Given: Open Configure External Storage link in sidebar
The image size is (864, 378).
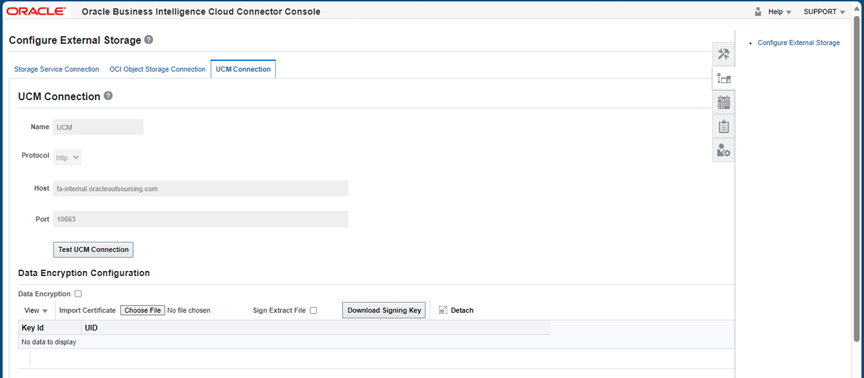Looking at the screenshot, I should [x=798, y=42].
